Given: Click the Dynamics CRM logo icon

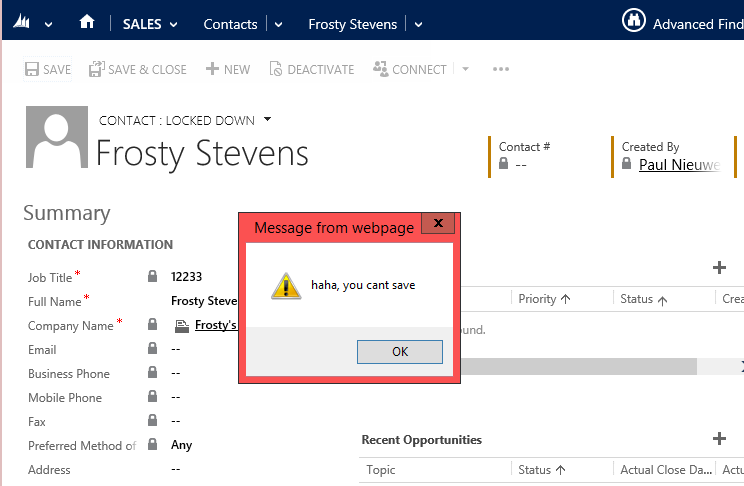Looking at the screenshot, I should click(x=22, y=23).
